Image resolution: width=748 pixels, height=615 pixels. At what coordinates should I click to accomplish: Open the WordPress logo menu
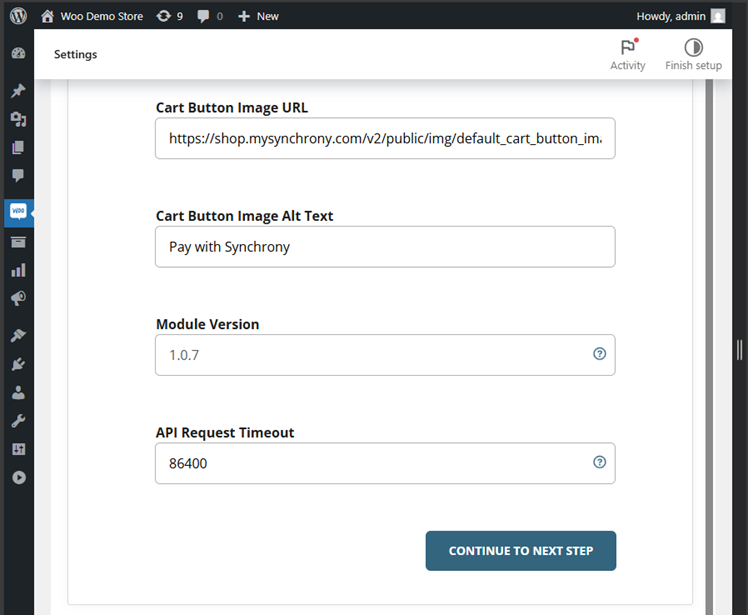click(18, 16)
